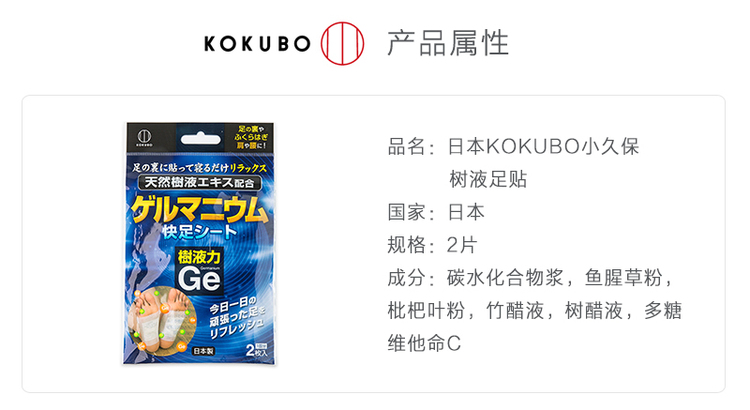Viewport: 750px width, 410px height.
Task: Click the 天然樹液エキス配合 banner
Action: click(199, 182)
